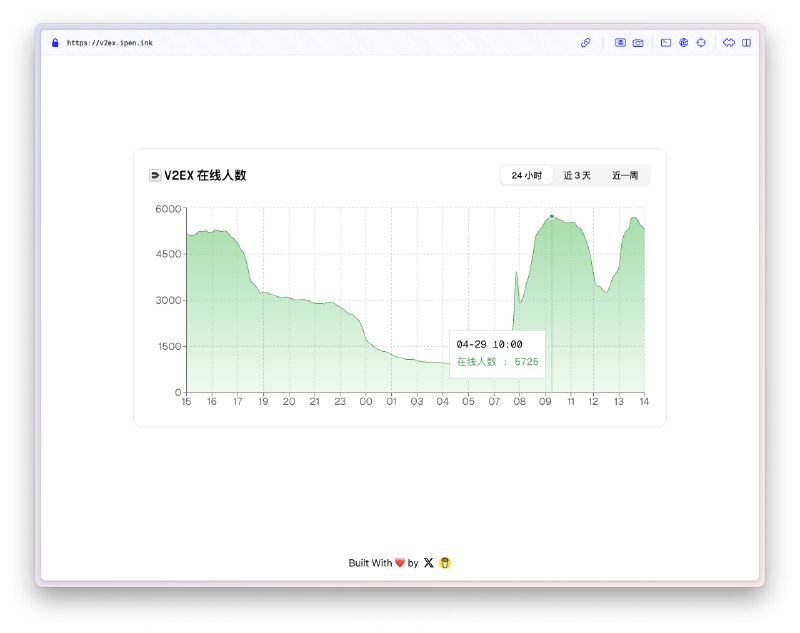Switch to the 近 3 天 tab
800x633 pixels.
[x=577, y=176]
